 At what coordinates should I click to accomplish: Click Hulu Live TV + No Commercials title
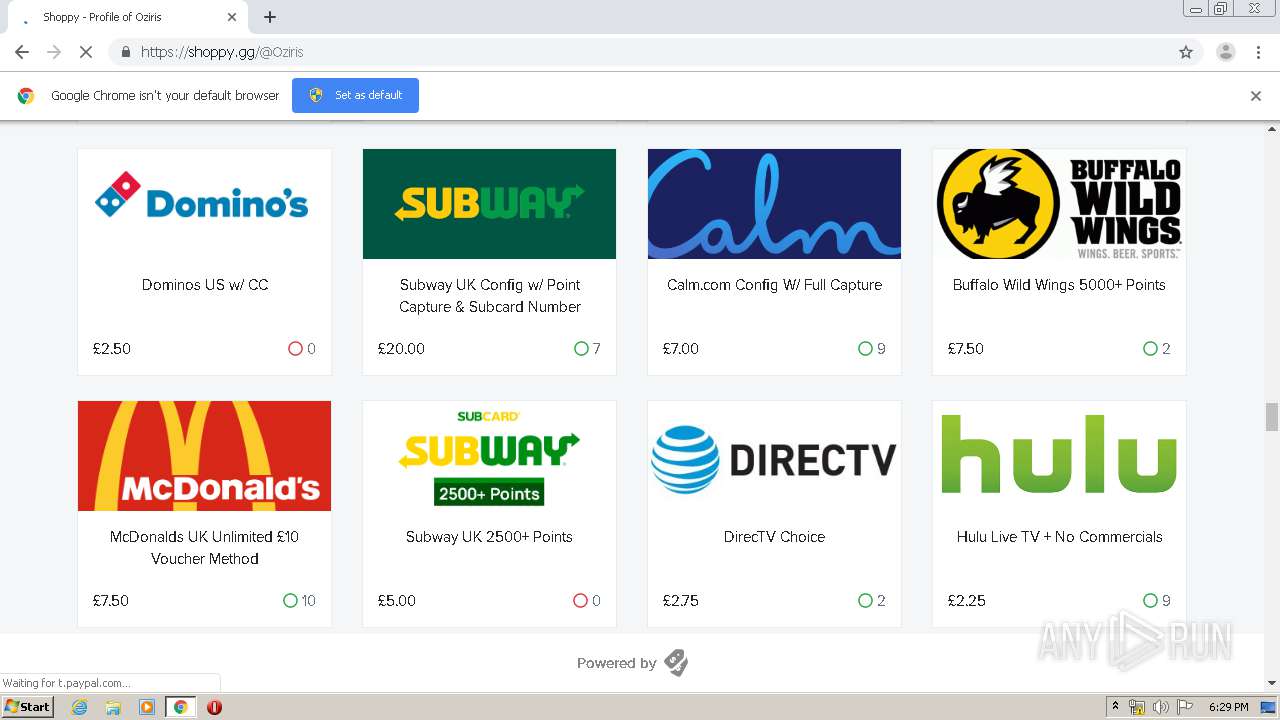pyautogui.click(x=1059, y=537)
